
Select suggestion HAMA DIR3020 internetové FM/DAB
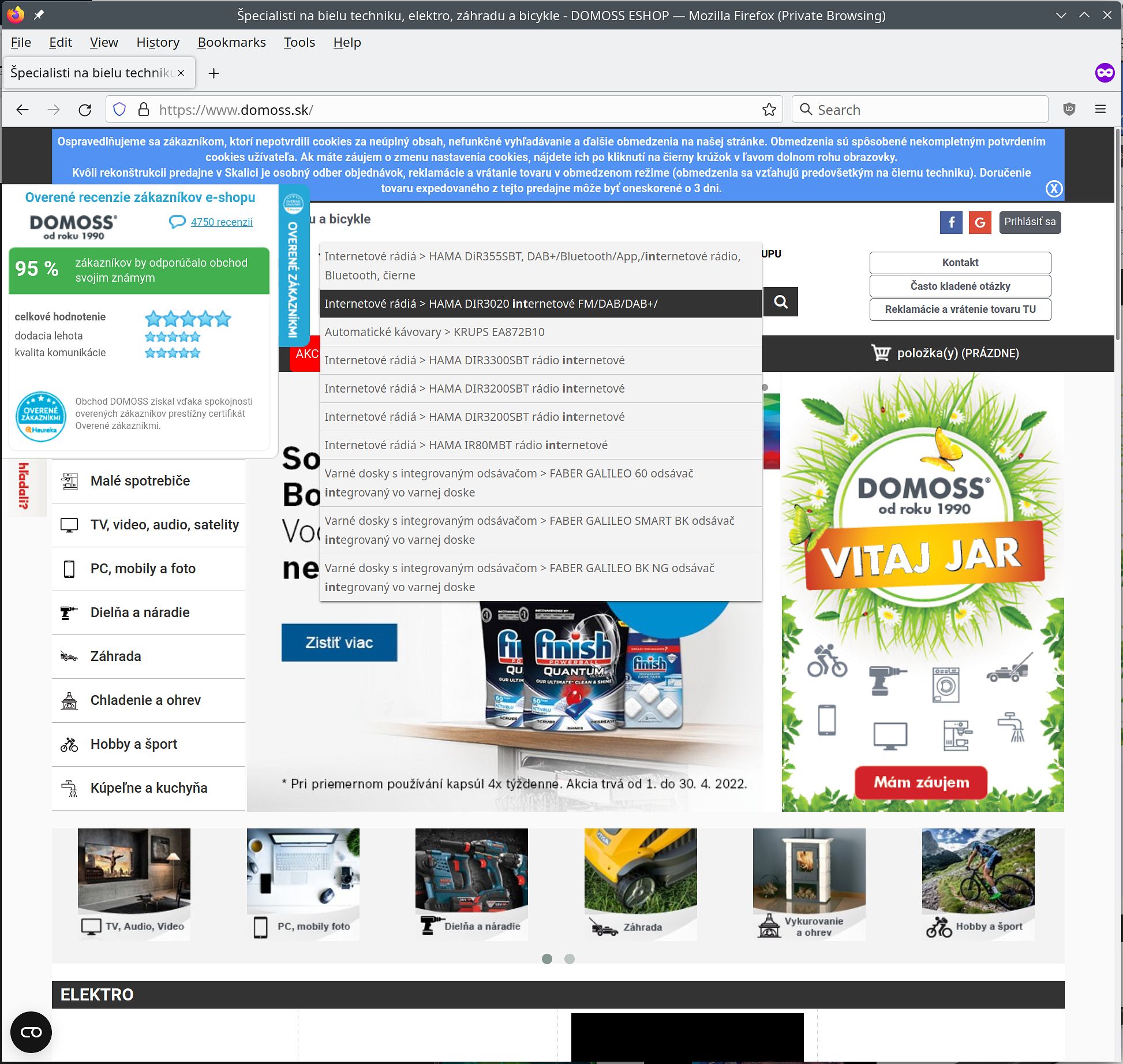click(541, 304)
